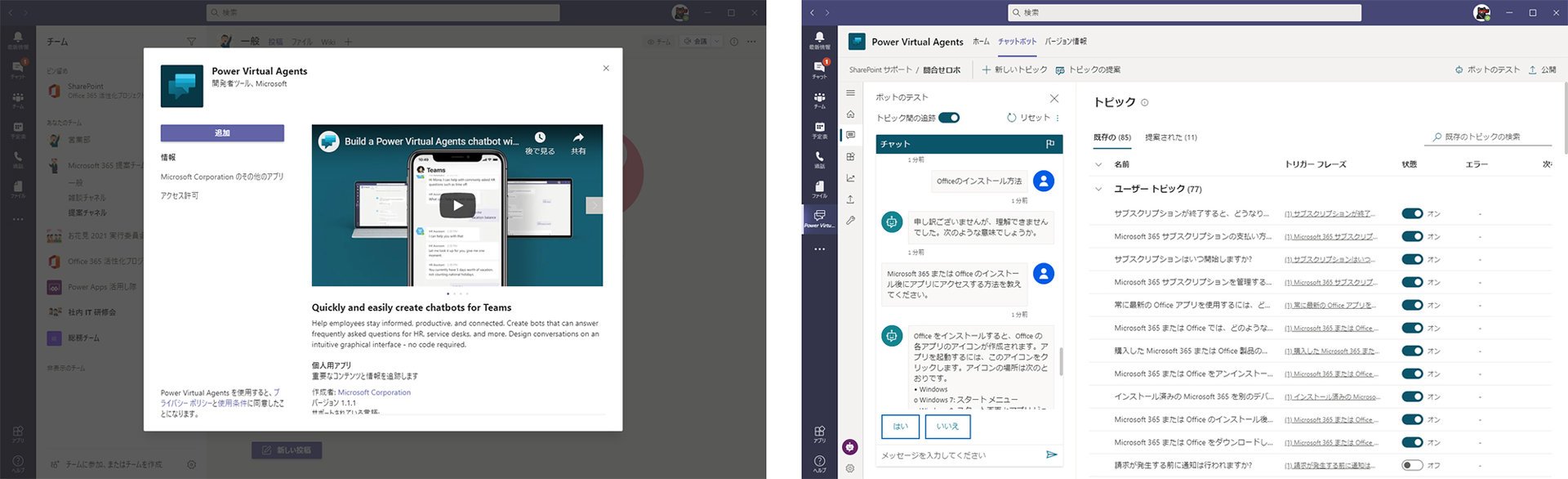Viewport: 1568px width, 479px height.
Task: Switch to バージョン情報 tab
Action: [1066, 42]
